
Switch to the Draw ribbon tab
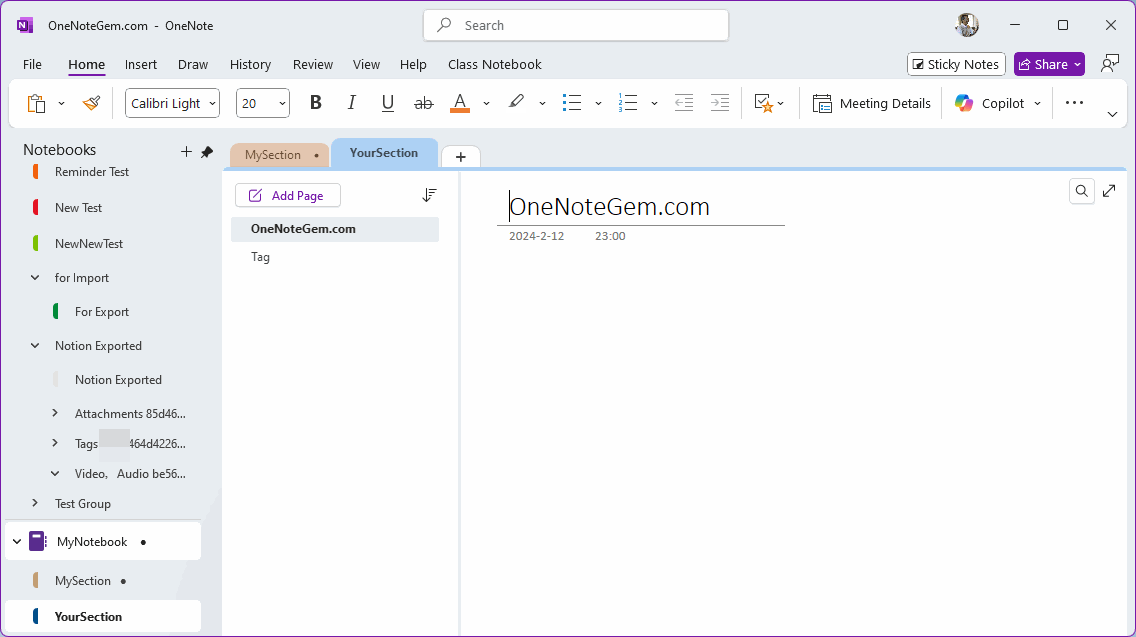click(x=193, y=64)
